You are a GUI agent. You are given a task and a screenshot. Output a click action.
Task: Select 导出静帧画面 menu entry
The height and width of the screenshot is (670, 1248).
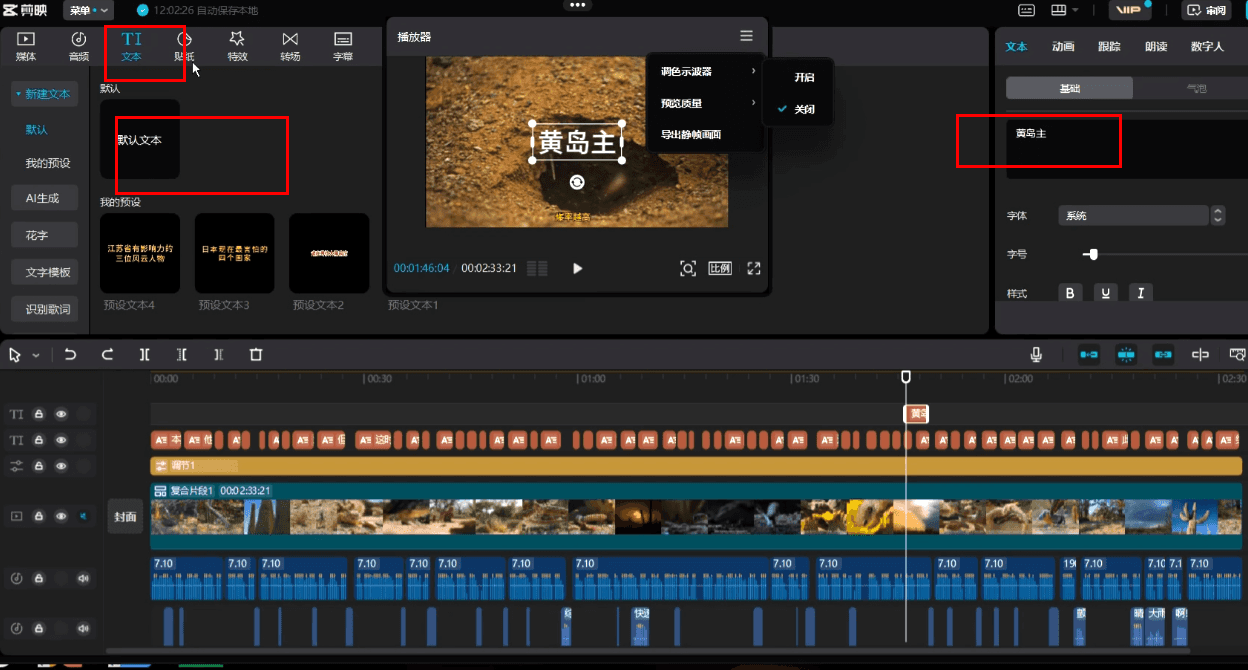tap(691, 134)
